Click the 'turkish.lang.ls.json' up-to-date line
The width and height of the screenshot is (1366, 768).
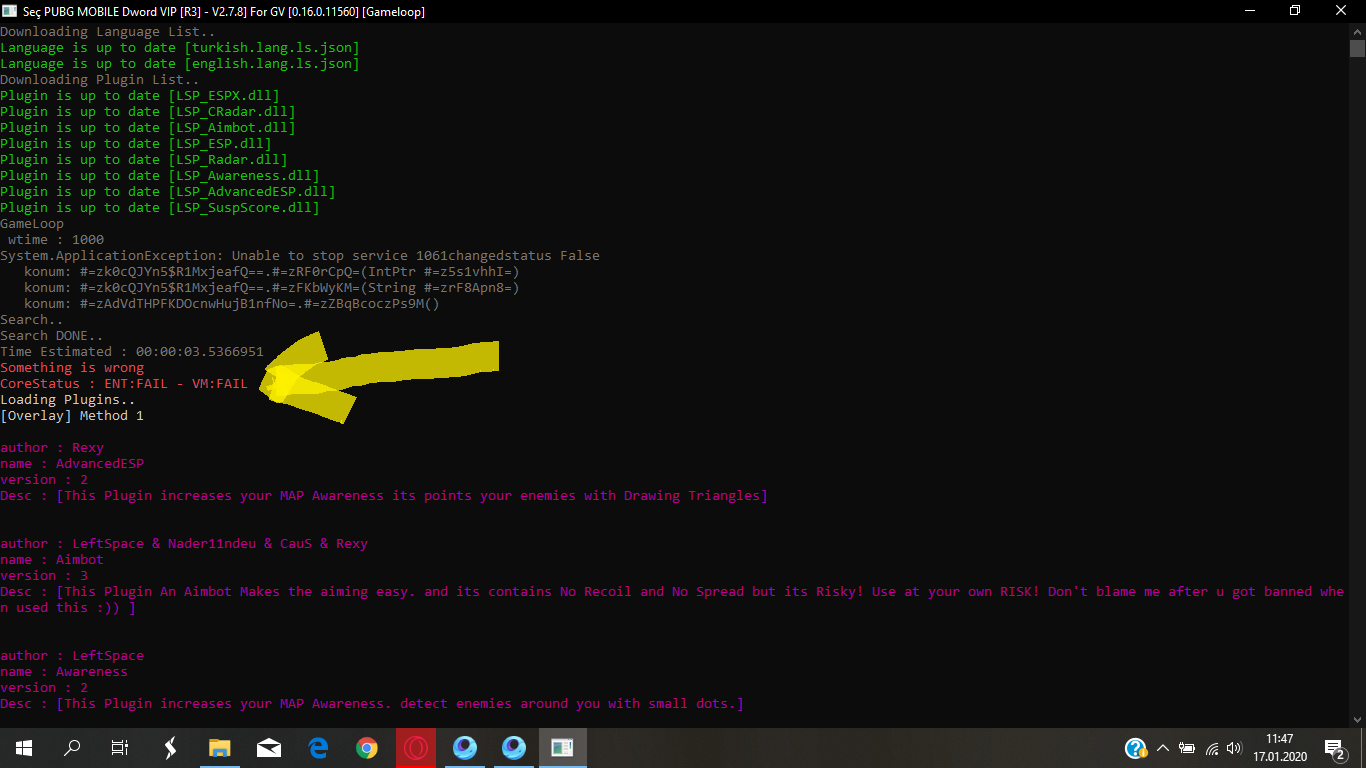[180, 48]
